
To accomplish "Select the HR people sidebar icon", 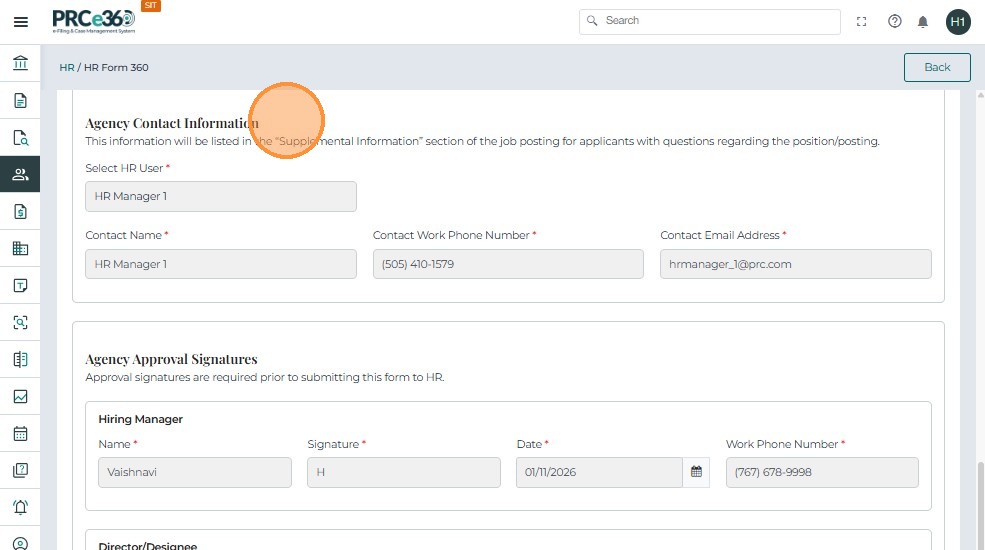I will click(x=20, y=174).
